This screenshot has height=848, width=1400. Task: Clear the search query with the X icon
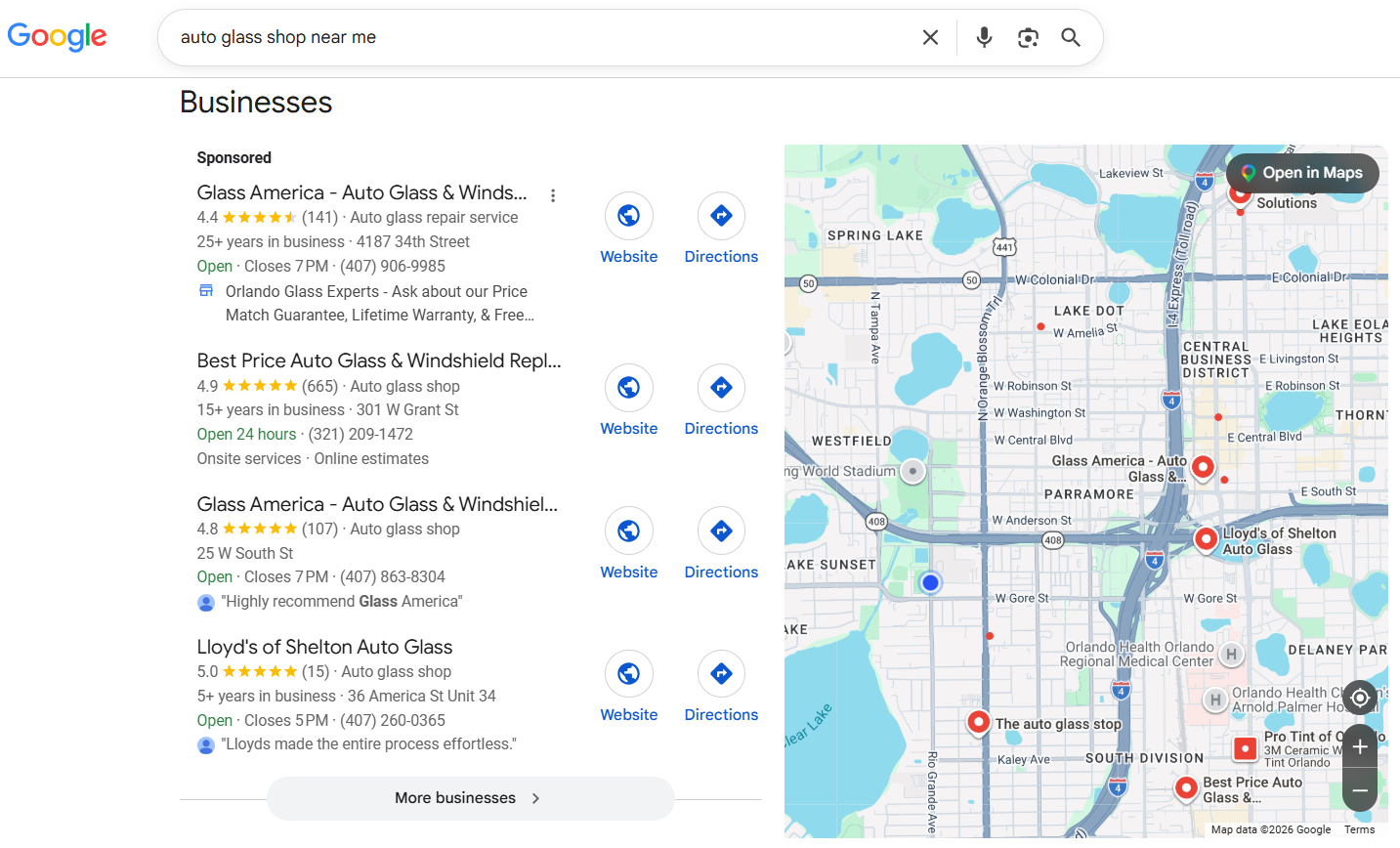(x=930, y=37)
